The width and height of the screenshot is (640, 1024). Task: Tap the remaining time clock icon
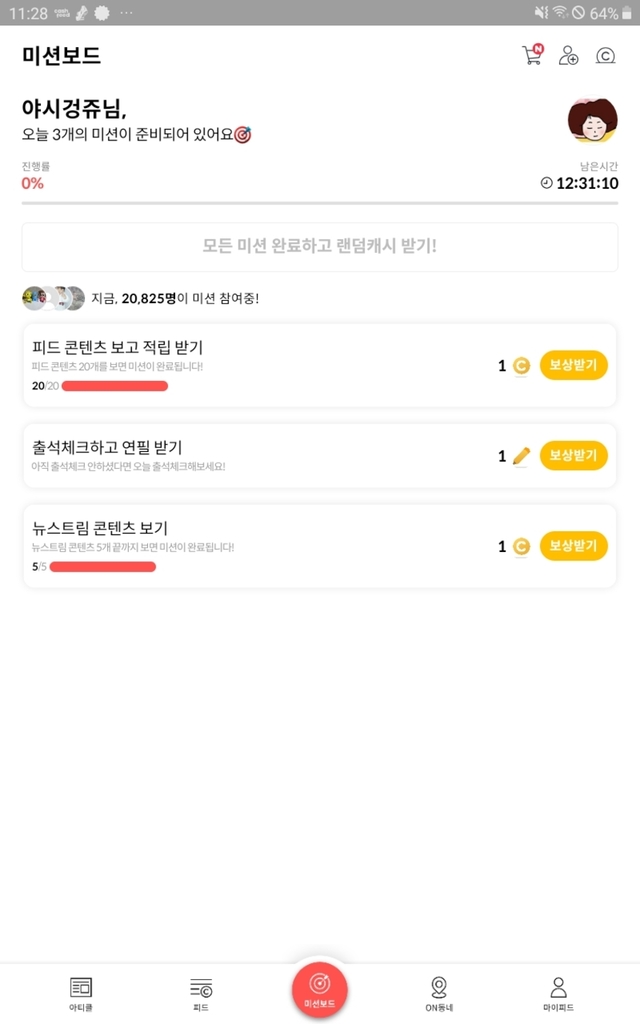coord(546,183)
